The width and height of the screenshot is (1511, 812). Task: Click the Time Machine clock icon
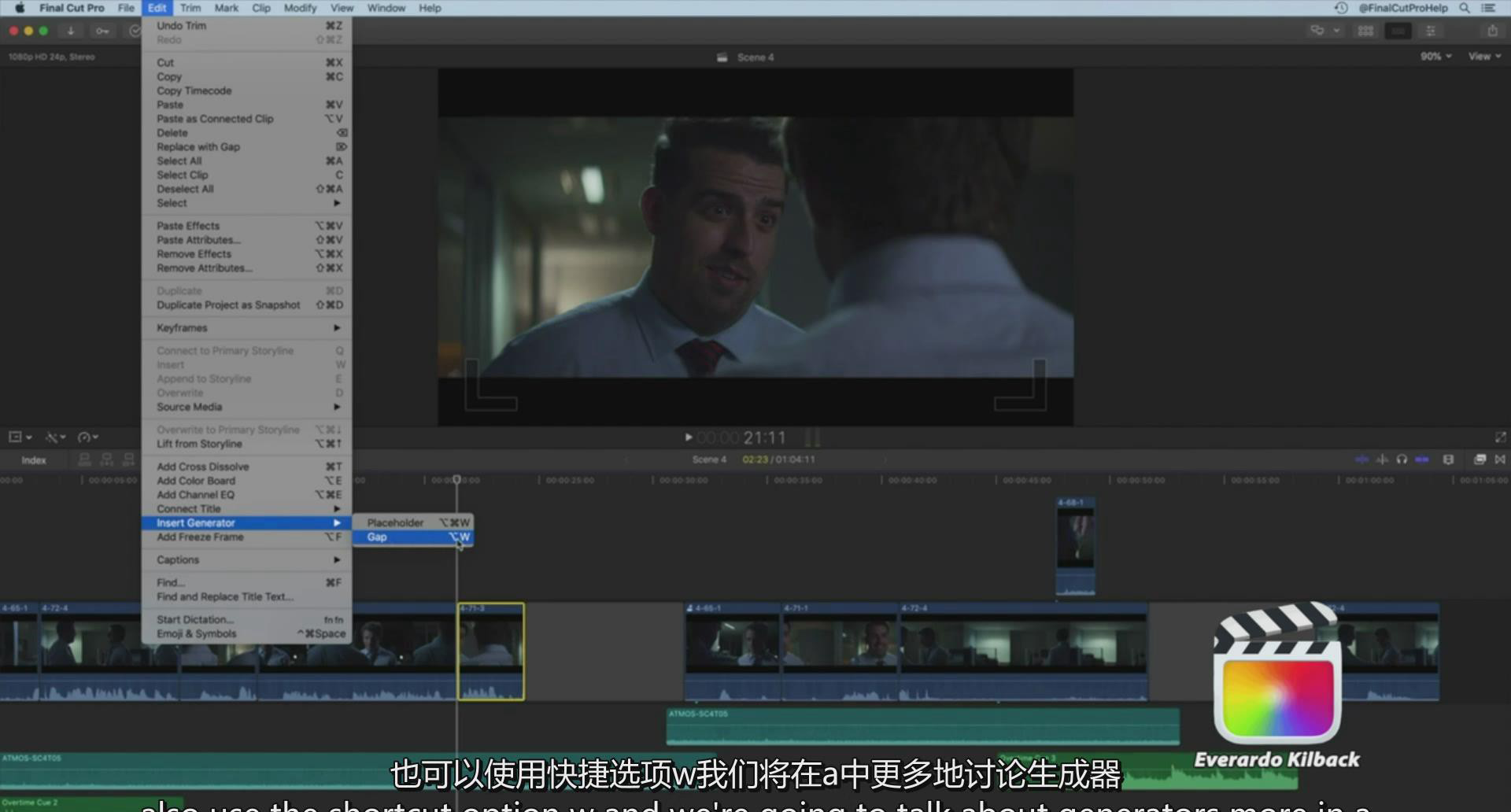point(1341,8)
